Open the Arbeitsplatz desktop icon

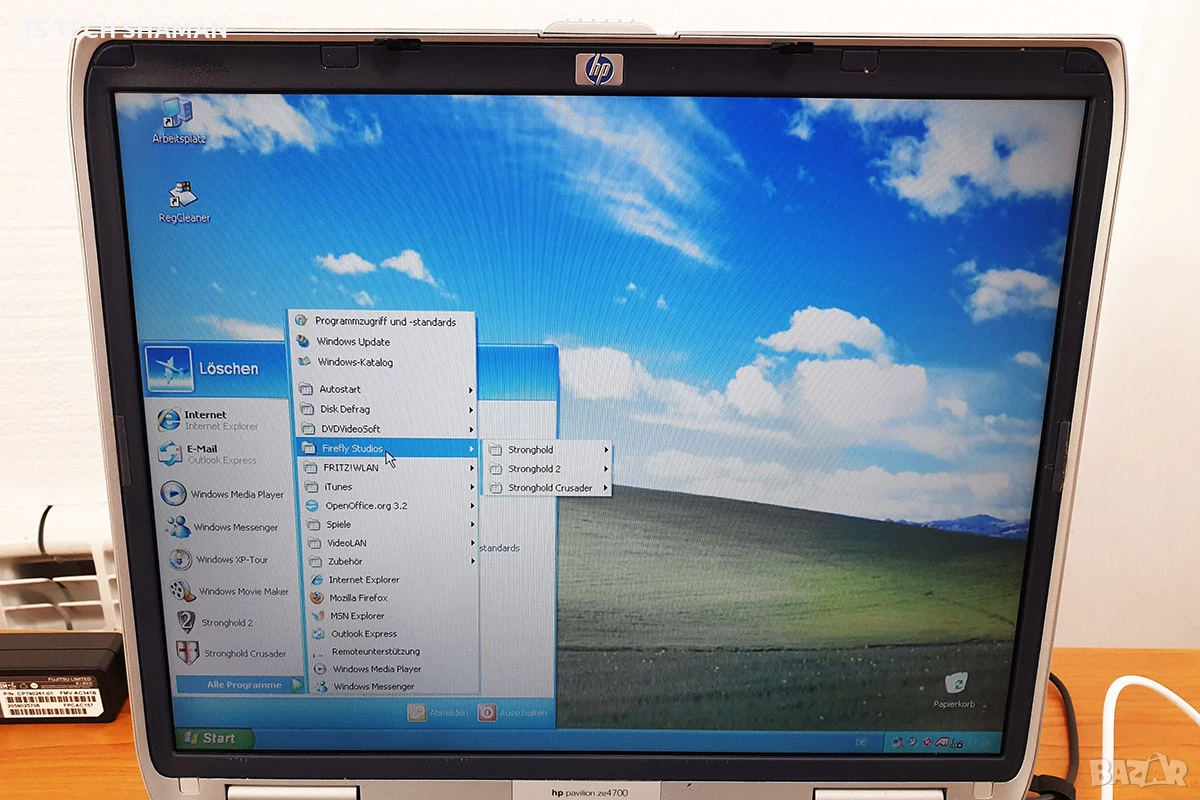[178, 120]
